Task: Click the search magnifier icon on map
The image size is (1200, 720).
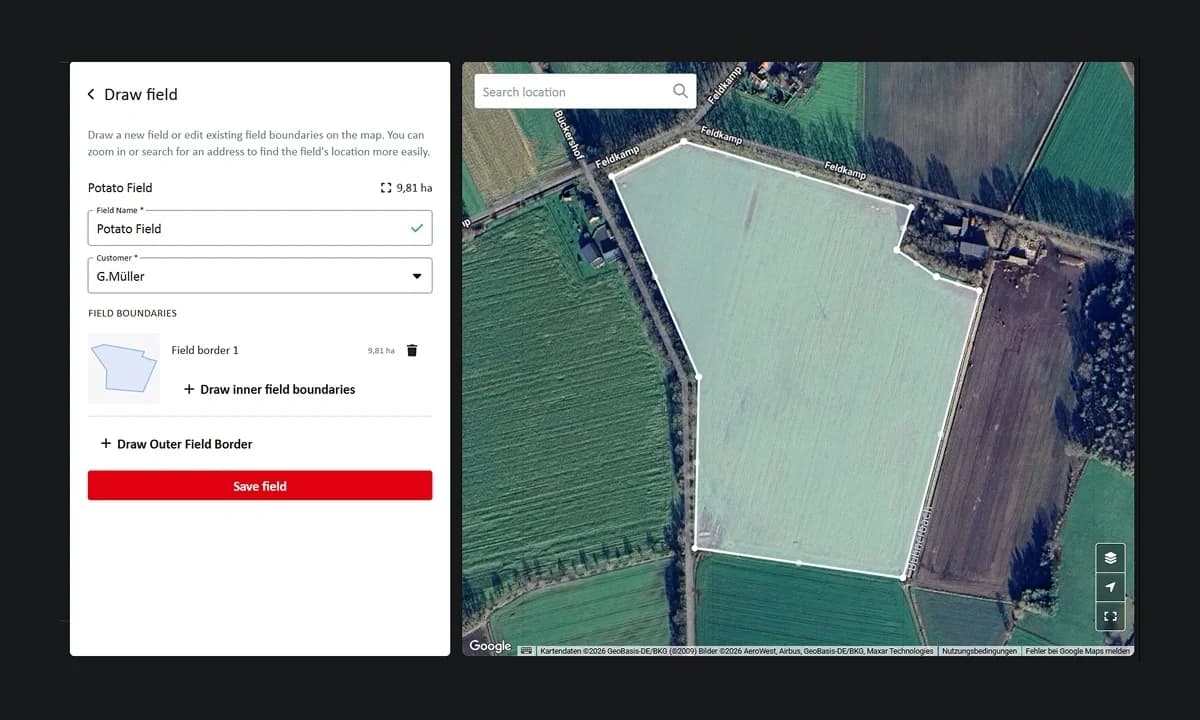Action: [x=680, y=91]
